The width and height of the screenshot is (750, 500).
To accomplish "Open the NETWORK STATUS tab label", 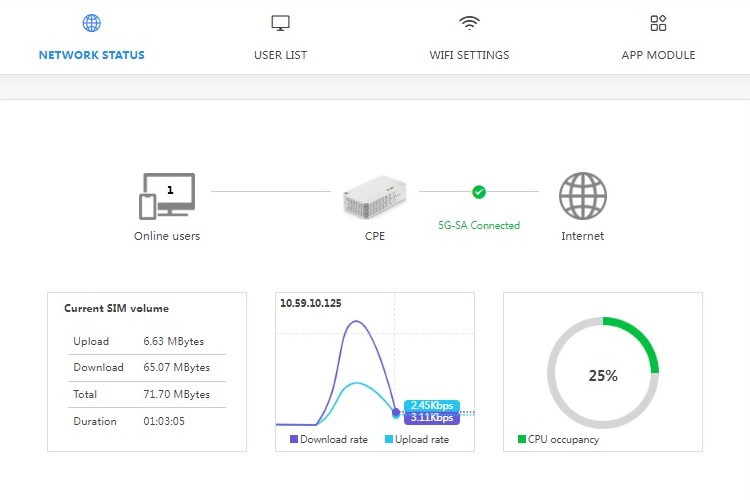I will [x=91, y=55].
